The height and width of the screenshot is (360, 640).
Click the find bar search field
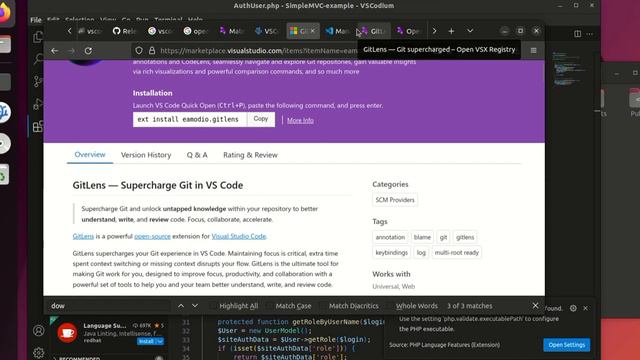coord(109,306)
